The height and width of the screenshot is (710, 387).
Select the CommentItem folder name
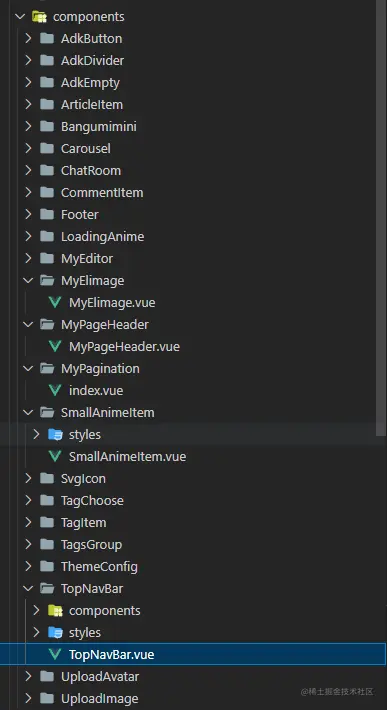point(102,192)
